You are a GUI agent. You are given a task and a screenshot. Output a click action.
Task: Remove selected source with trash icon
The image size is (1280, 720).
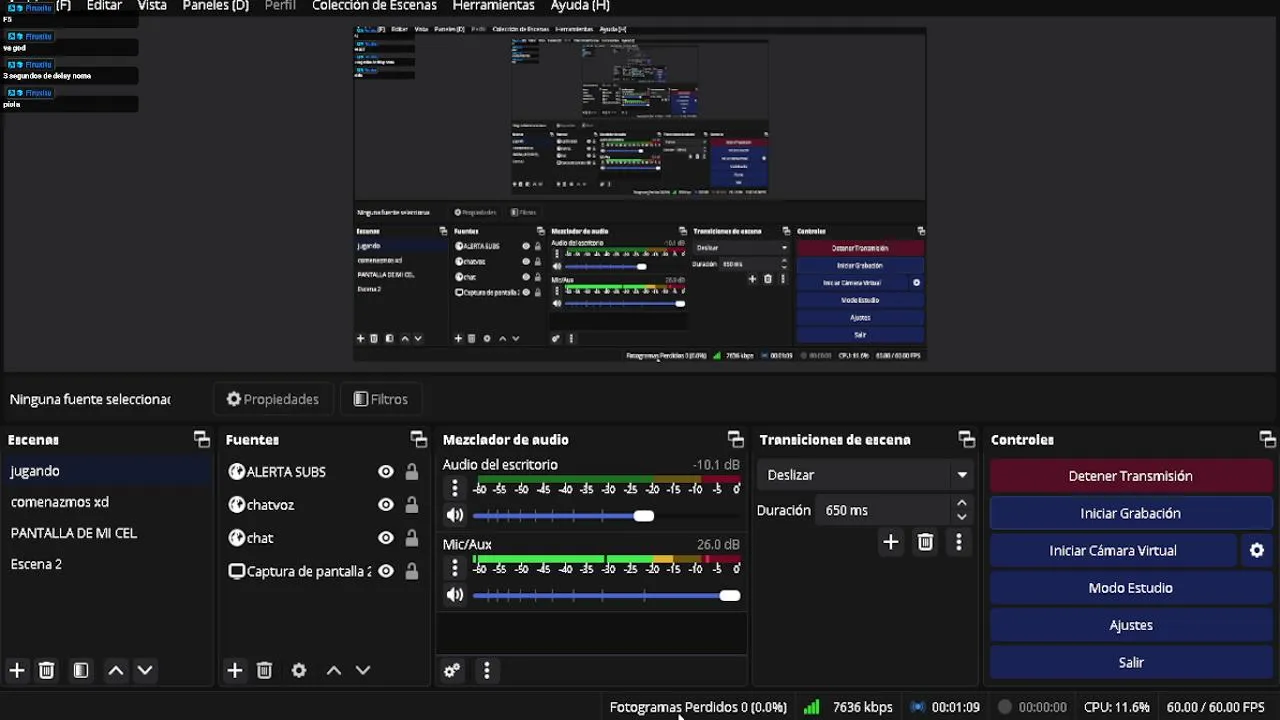(x=264, y=670)
